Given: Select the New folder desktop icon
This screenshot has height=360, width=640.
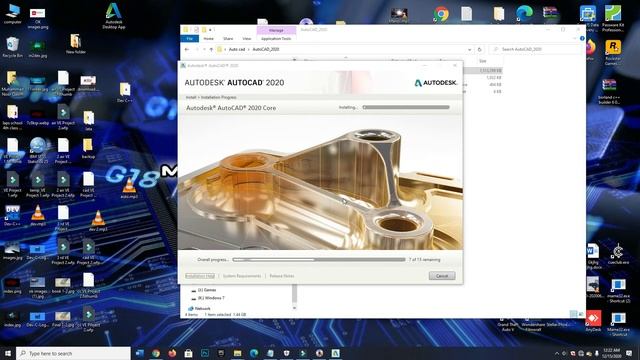Looking at the screenshot, I should [76, 44].
